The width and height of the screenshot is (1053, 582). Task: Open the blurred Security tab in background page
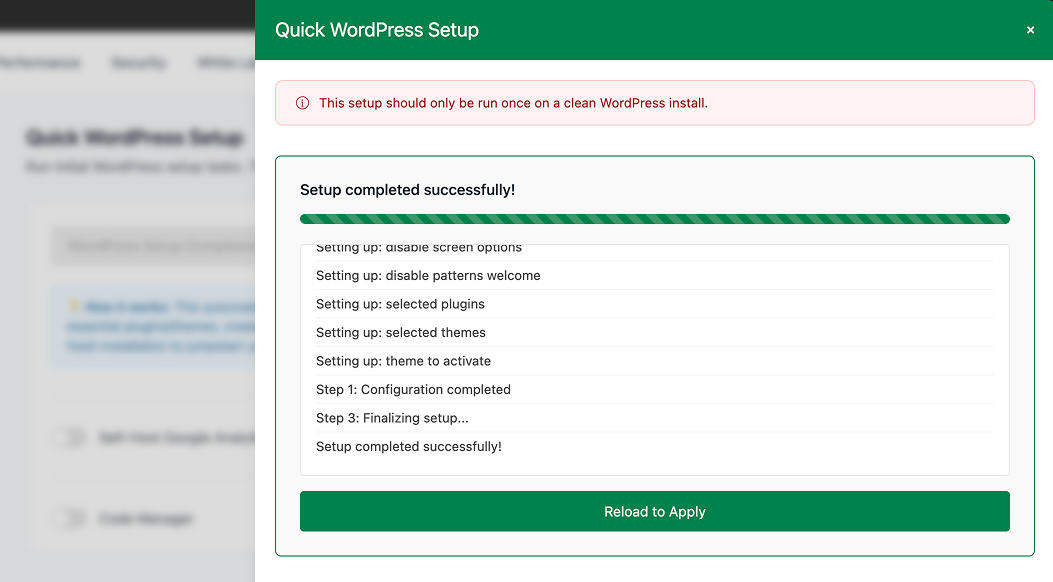point(138,63)
